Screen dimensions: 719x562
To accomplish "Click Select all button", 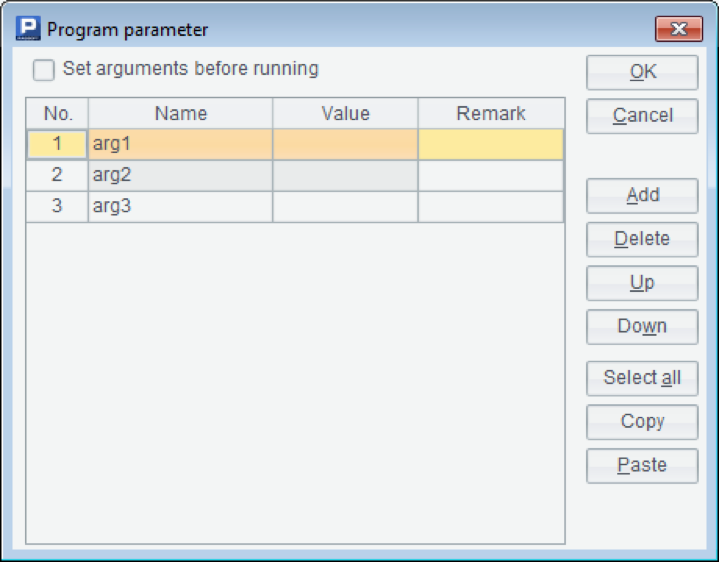I will click(642, 378).
